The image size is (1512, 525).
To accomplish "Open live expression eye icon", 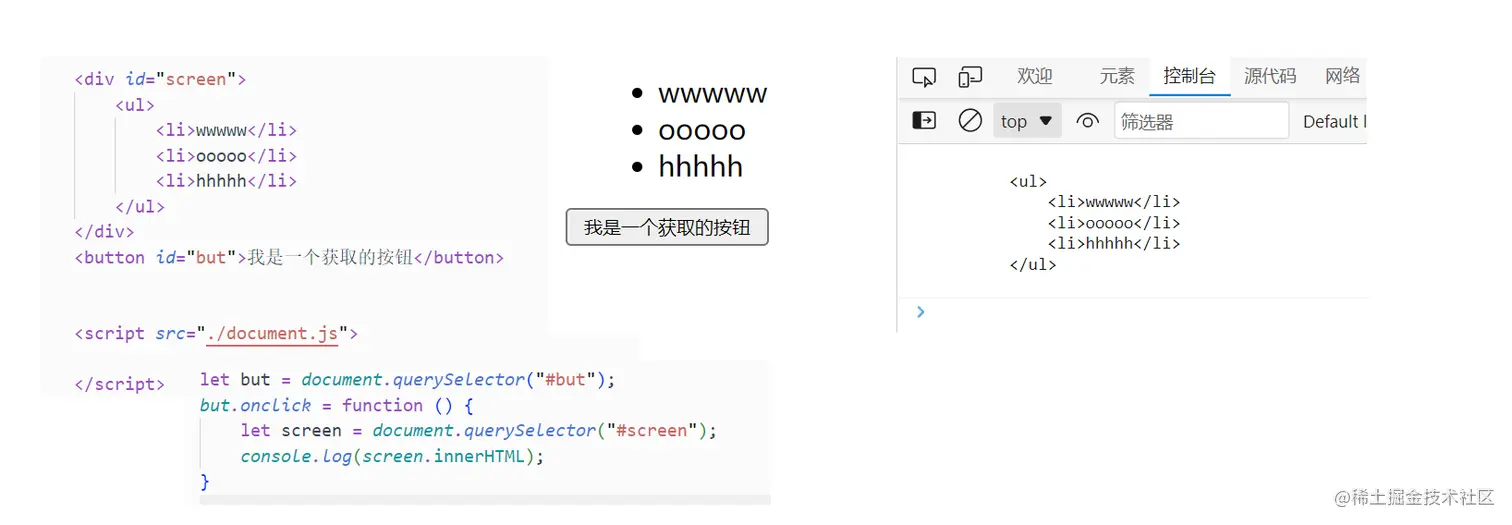I will (1087, 121).
